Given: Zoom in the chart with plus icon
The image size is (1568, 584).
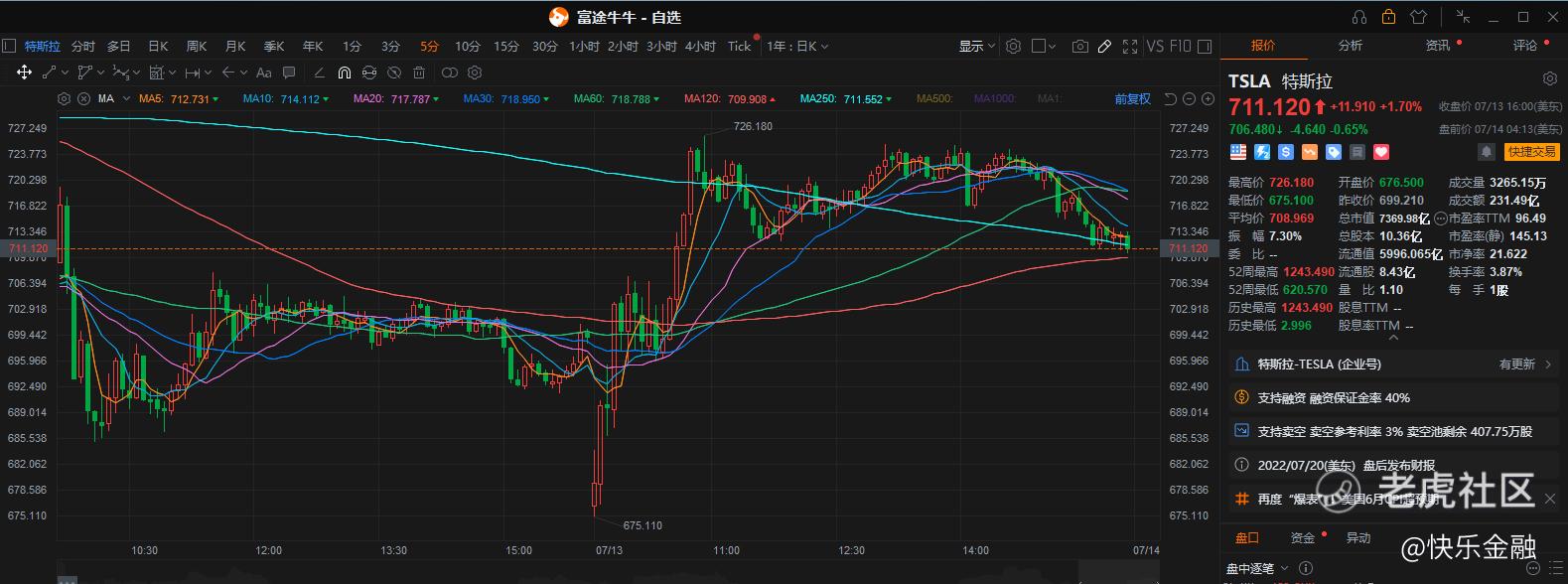Looking at the screenshot, I should click(x=1209, y=98).
